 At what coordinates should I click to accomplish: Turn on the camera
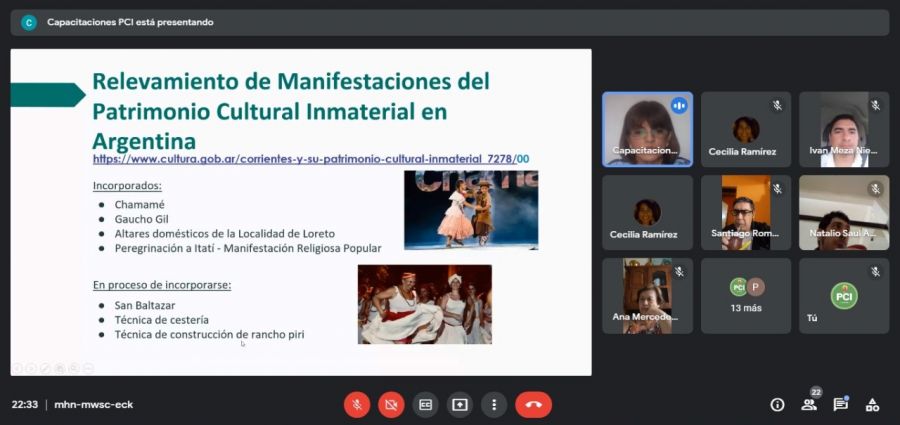click(391, 404)
